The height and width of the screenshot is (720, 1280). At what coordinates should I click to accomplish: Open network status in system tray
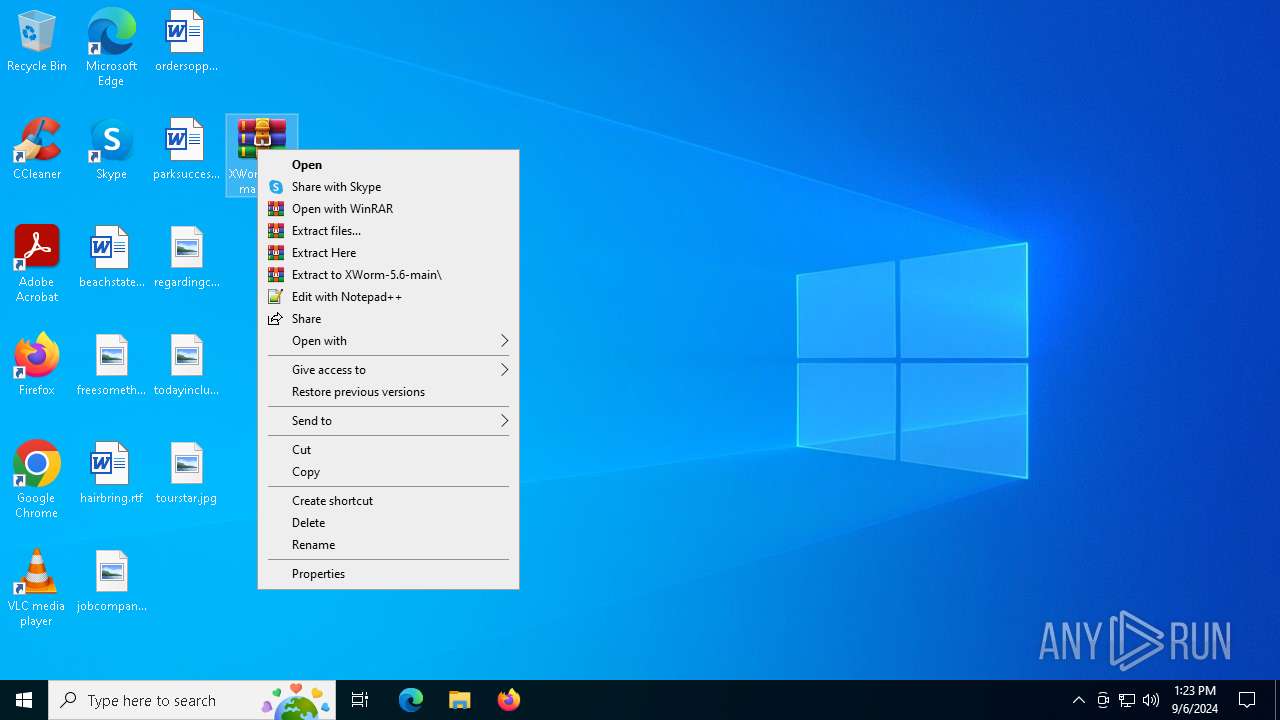pyautogui.click(x=1127, y=700)
